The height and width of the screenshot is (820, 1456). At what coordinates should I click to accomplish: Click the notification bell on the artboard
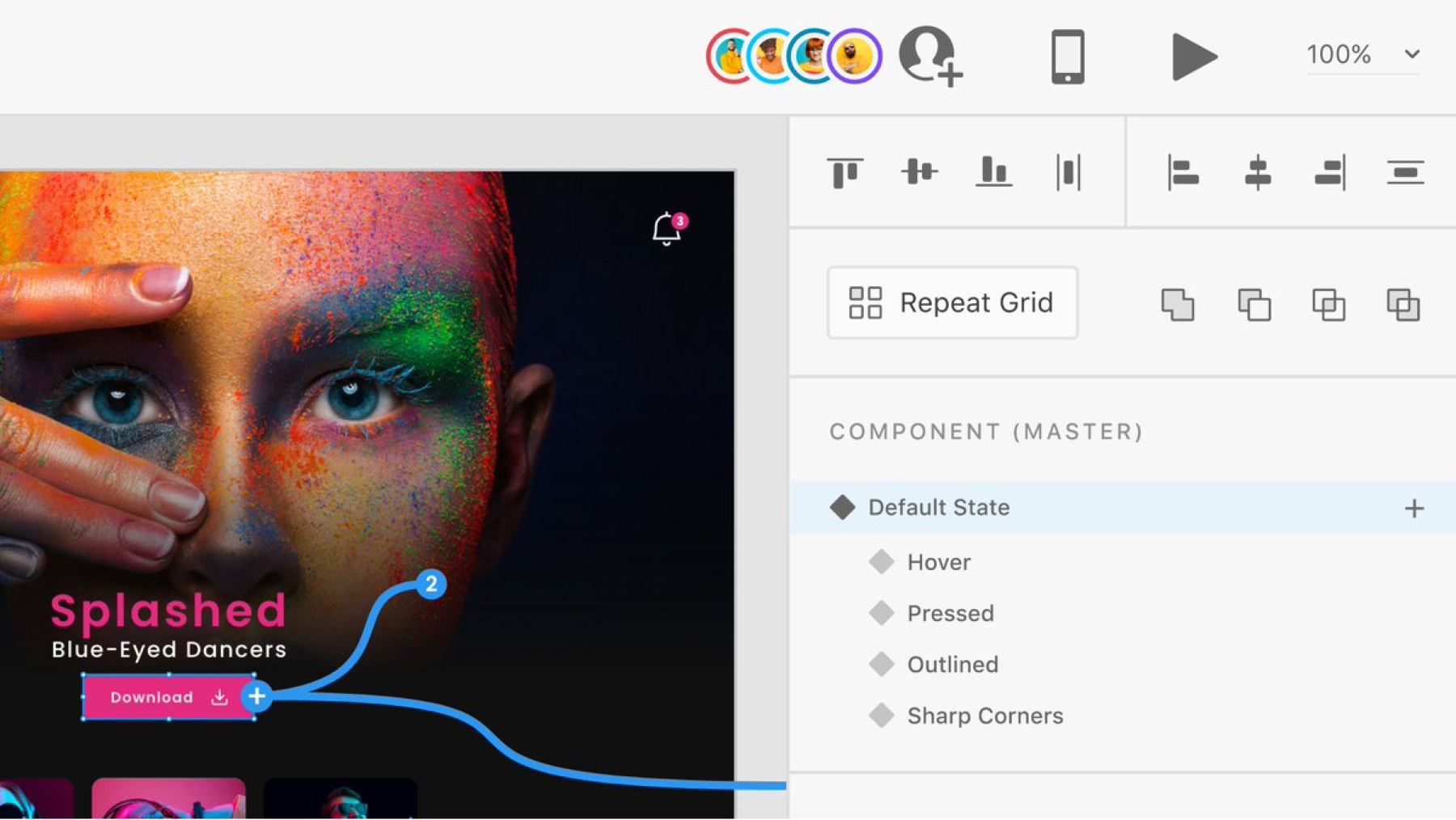coord(668,229)
